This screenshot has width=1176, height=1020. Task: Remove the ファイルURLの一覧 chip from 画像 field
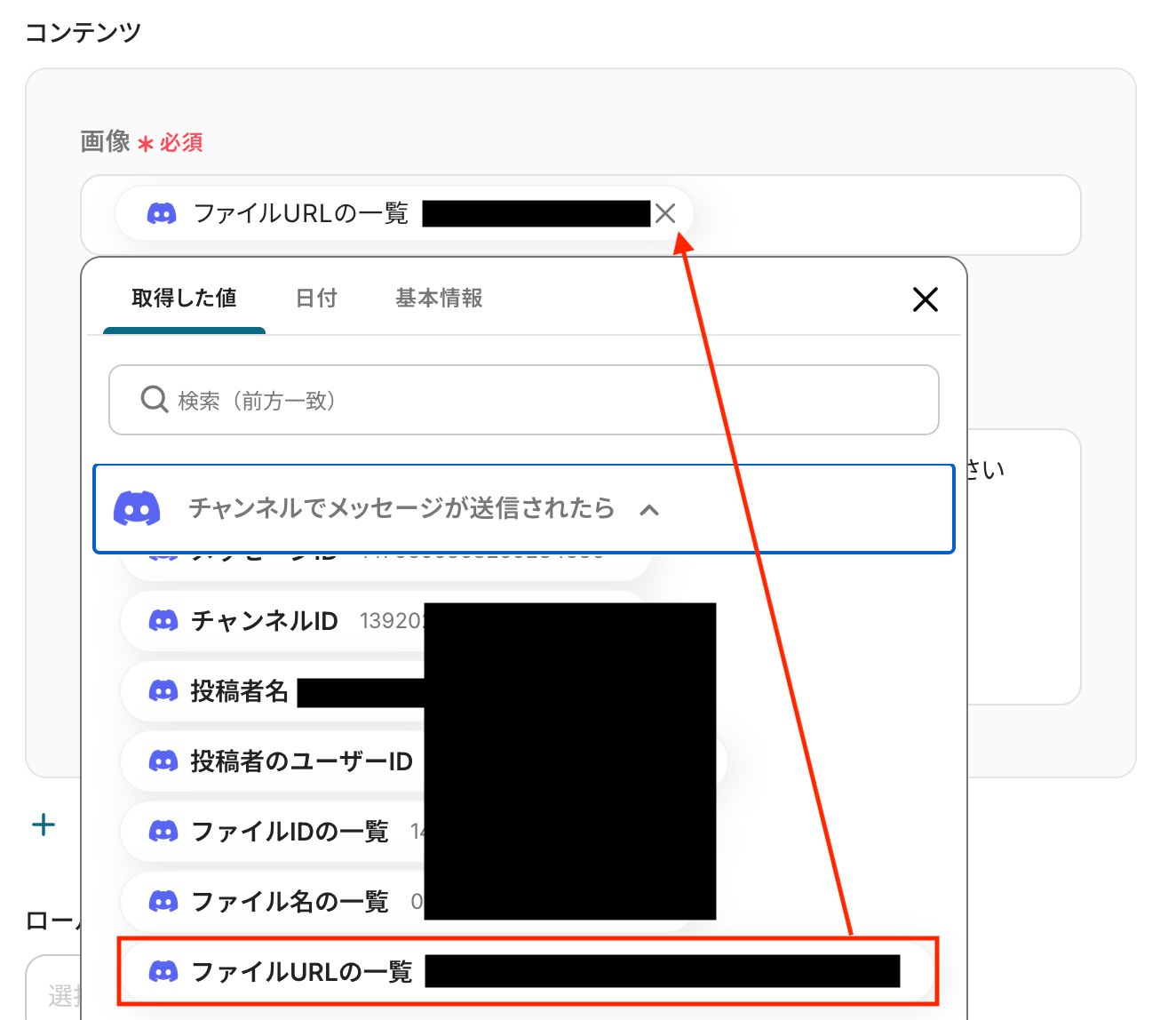(665, 213)
